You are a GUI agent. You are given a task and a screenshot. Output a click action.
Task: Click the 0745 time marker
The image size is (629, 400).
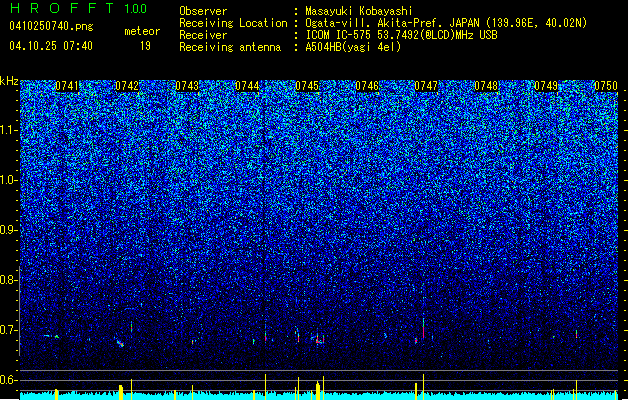pyautogui.click(x=307, y=86)
